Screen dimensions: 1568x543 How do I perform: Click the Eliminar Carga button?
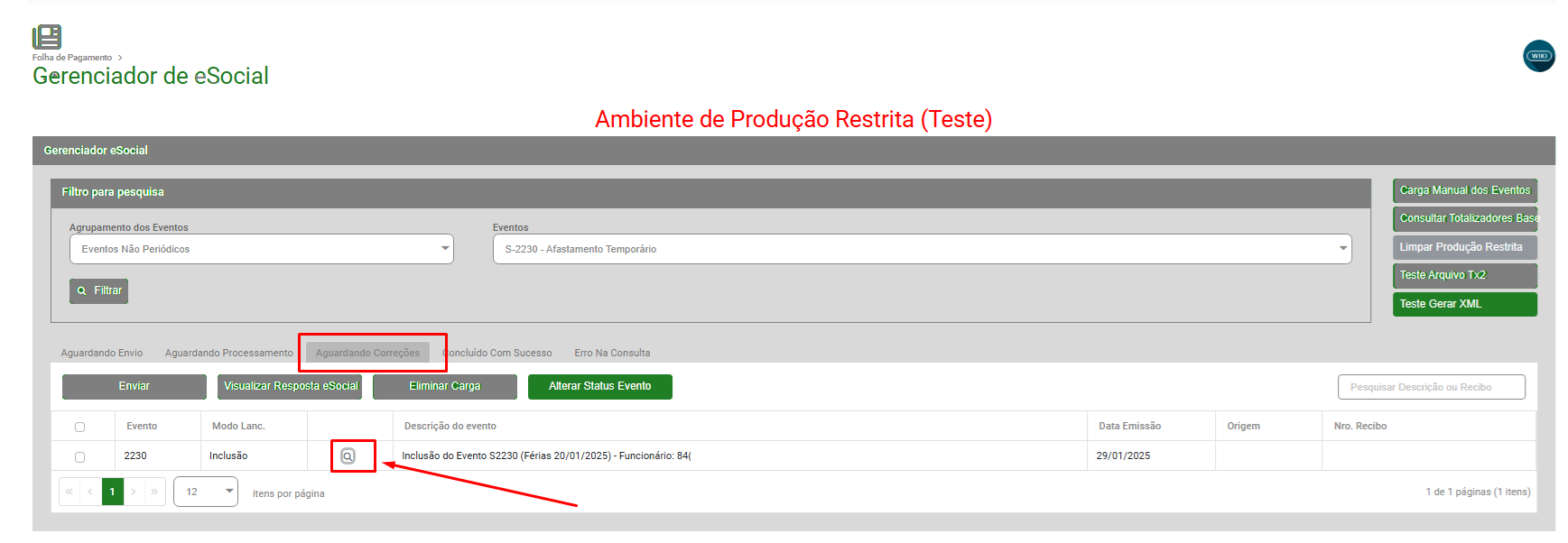coord(445,386)
